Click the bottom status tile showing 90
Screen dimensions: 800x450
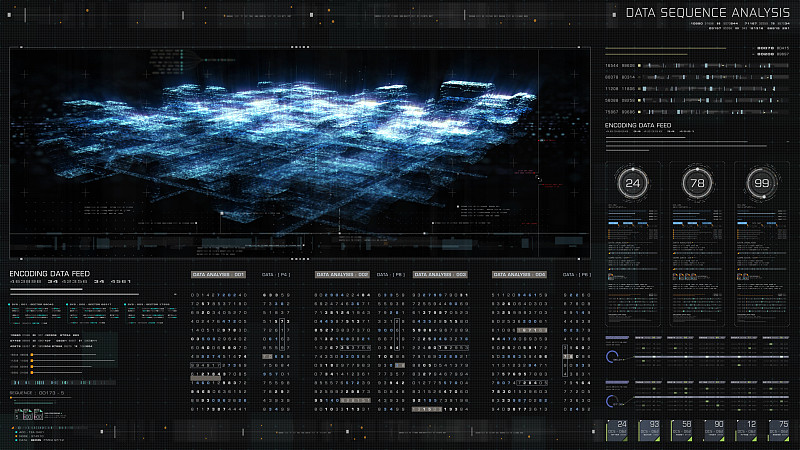click(x=714, y=431)
